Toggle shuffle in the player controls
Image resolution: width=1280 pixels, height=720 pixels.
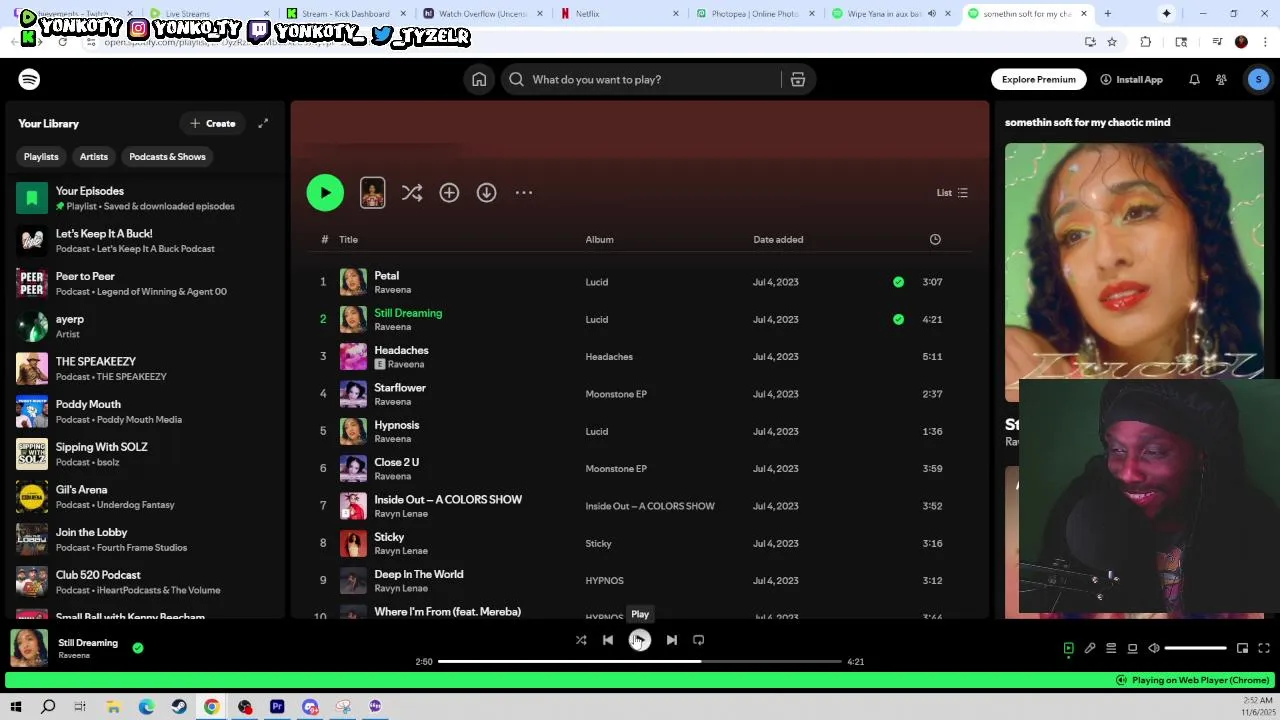[x=581, y=640]
